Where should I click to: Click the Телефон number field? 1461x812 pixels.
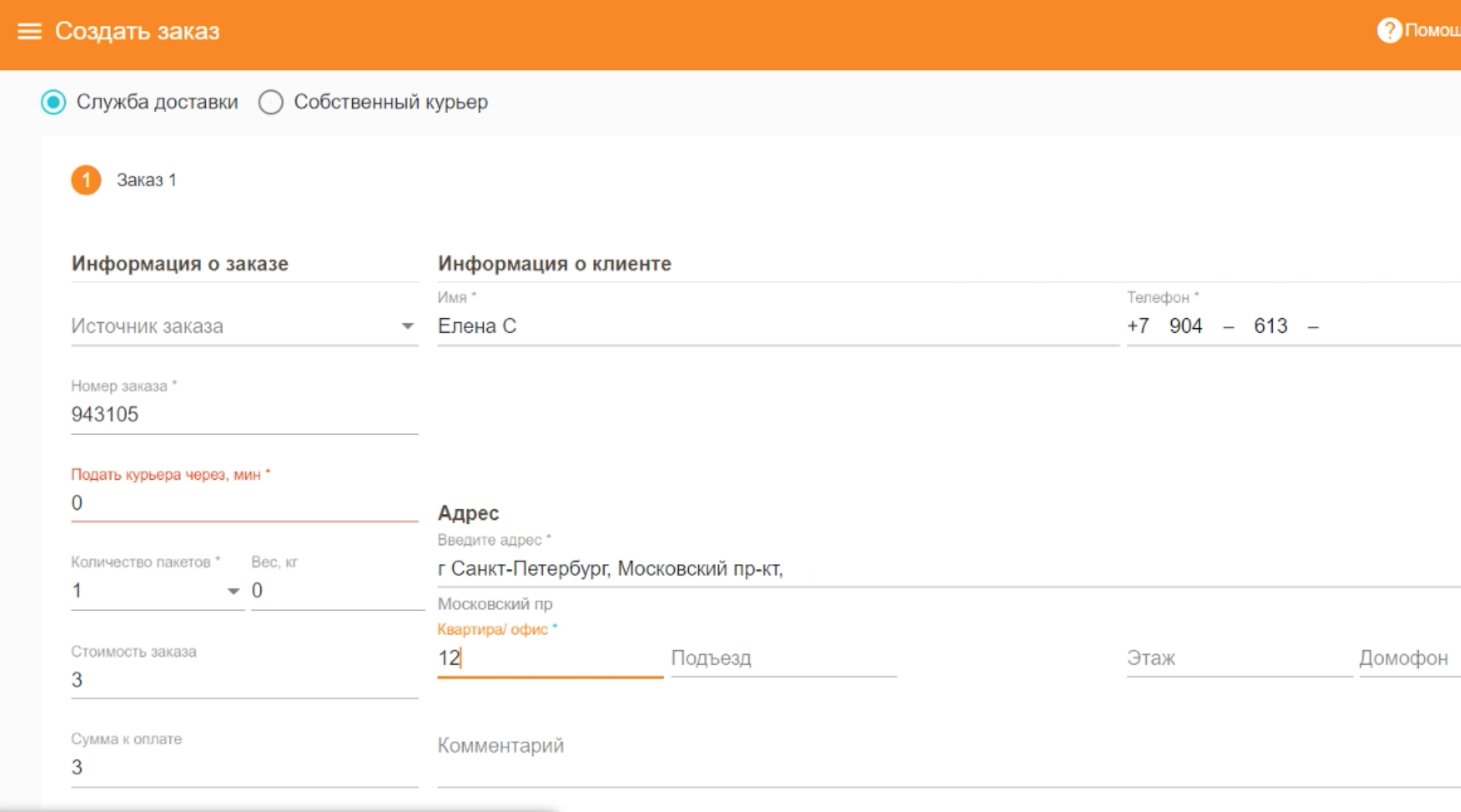(1294, 326)
